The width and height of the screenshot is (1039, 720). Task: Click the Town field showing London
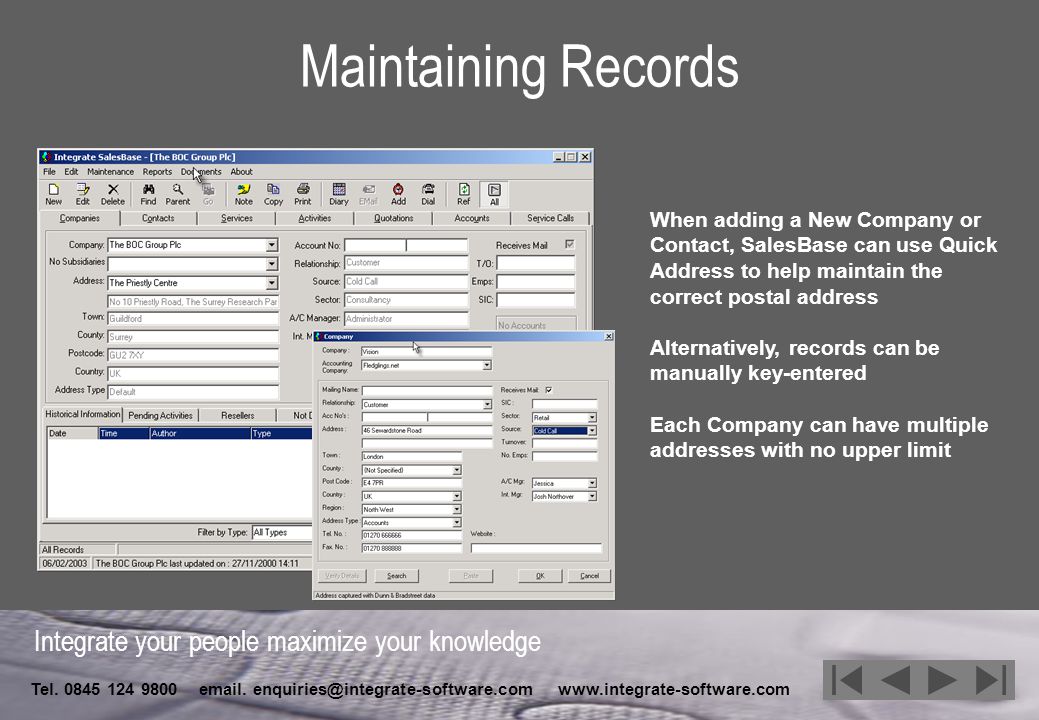[411, 456]
